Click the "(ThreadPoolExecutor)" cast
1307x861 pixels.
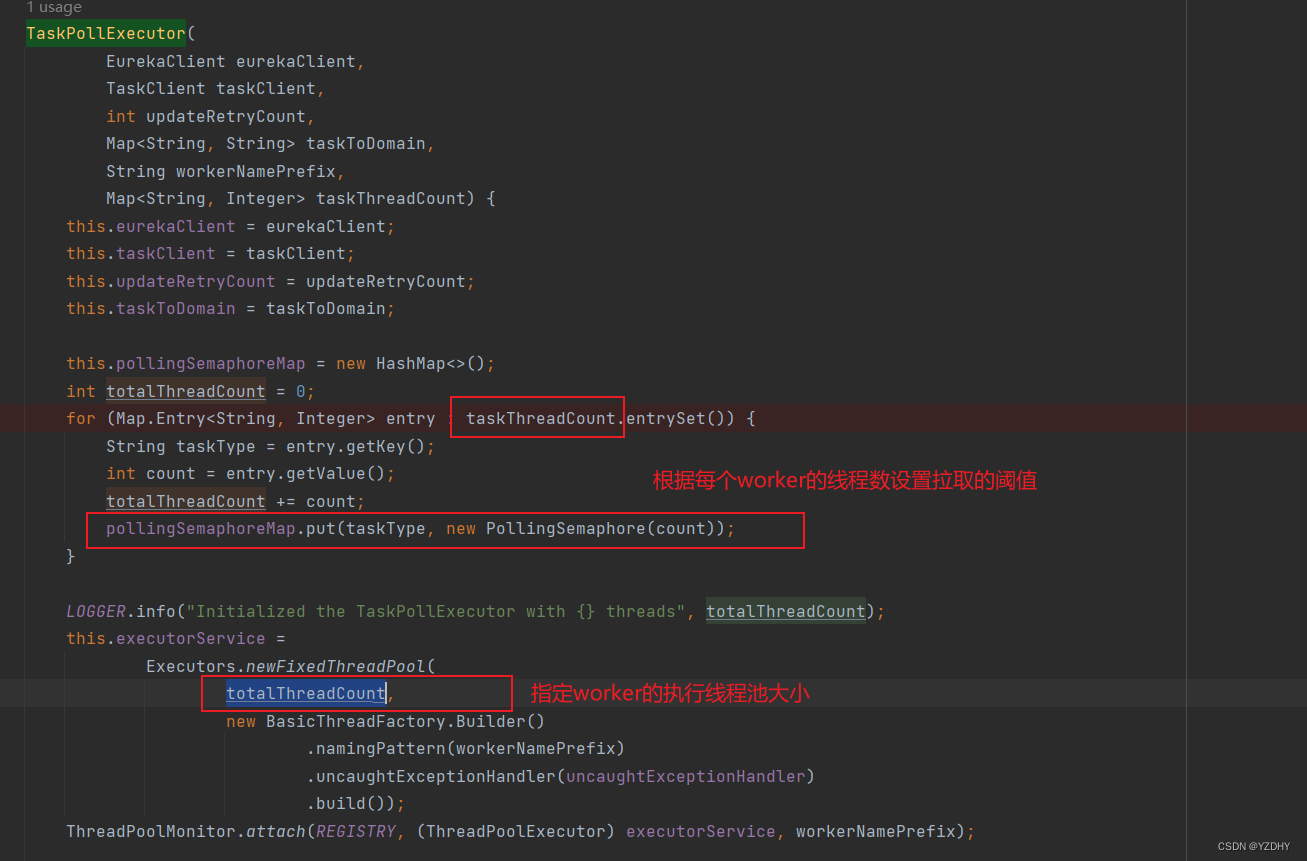click(x=515, y=831)
